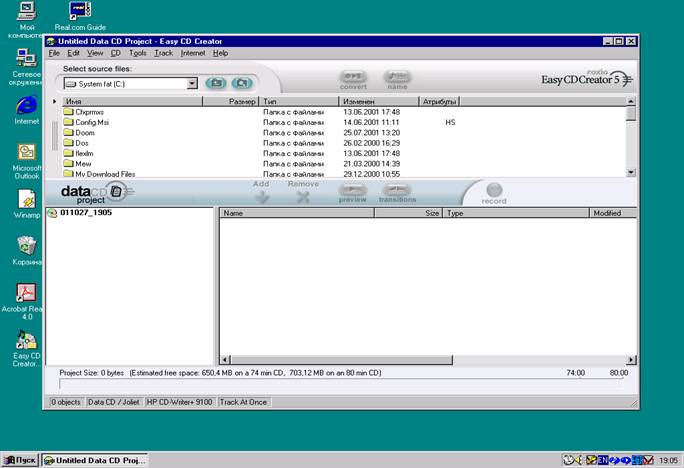The image size is (684, 468).
Task: Sort source files by Изменен column
Action: (x=378, y=102)
